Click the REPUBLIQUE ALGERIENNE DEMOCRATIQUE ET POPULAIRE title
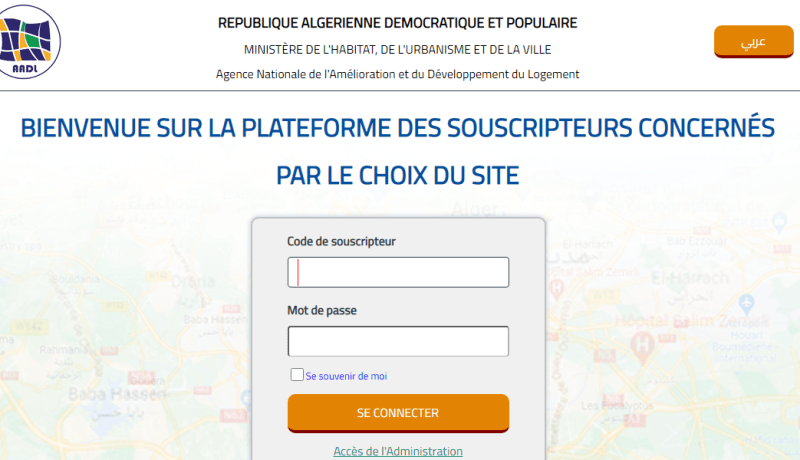Image resolution: width=800 pixels, height=460 pixels. (x=397, y=23)
